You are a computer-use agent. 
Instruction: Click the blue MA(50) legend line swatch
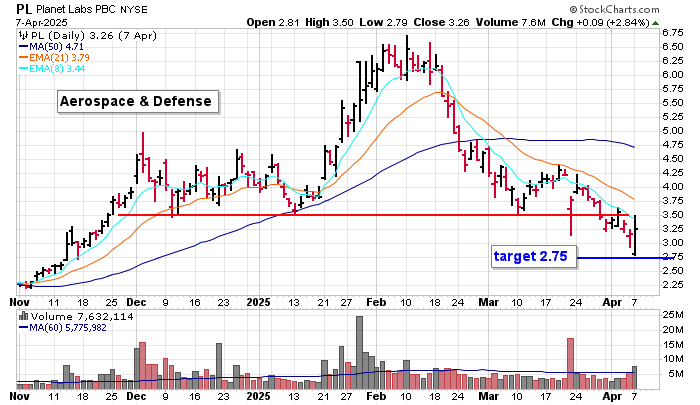23,46
